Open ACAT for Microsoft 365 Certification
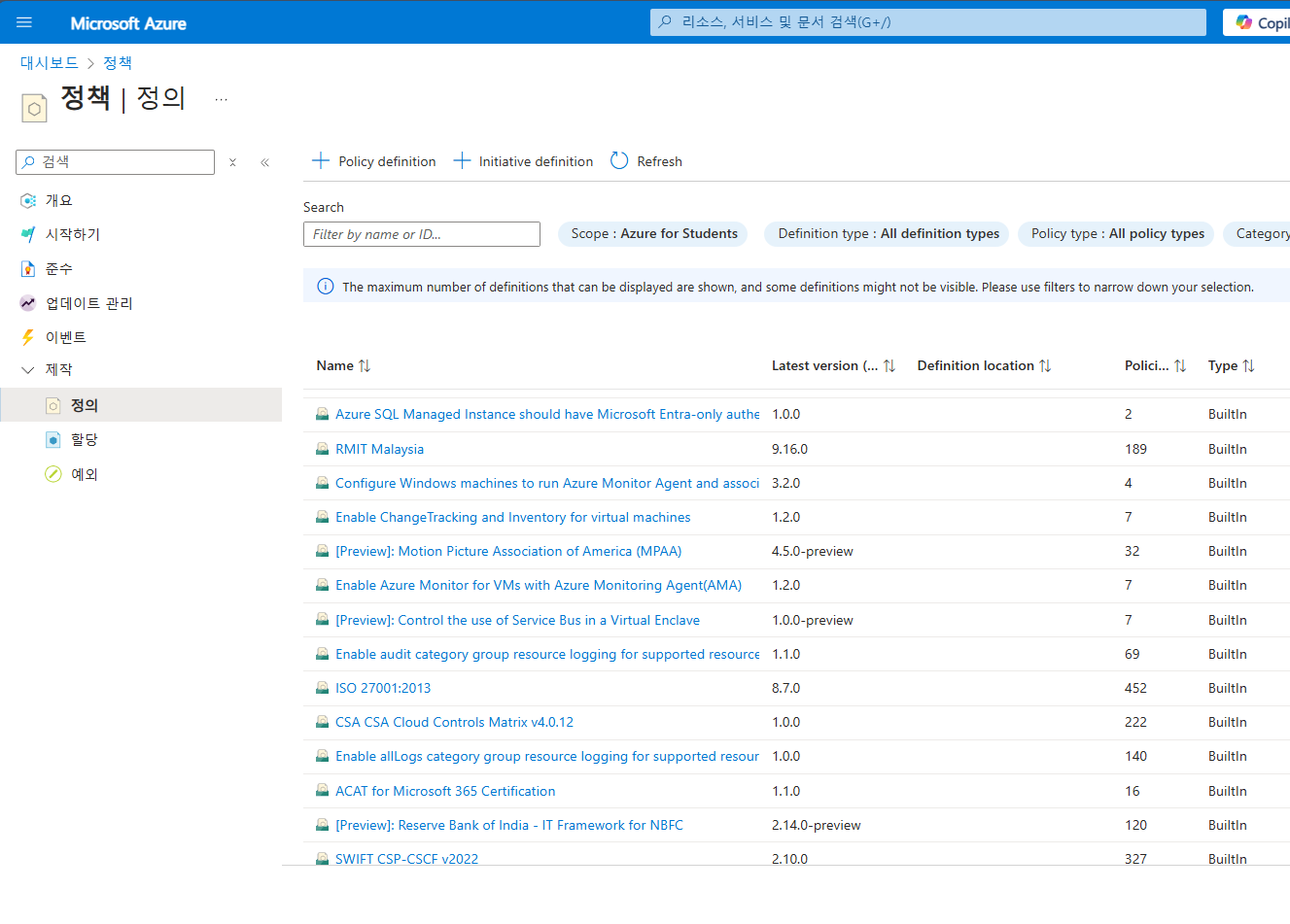This screenshot has height=924, width=1290. coord(445,791)
